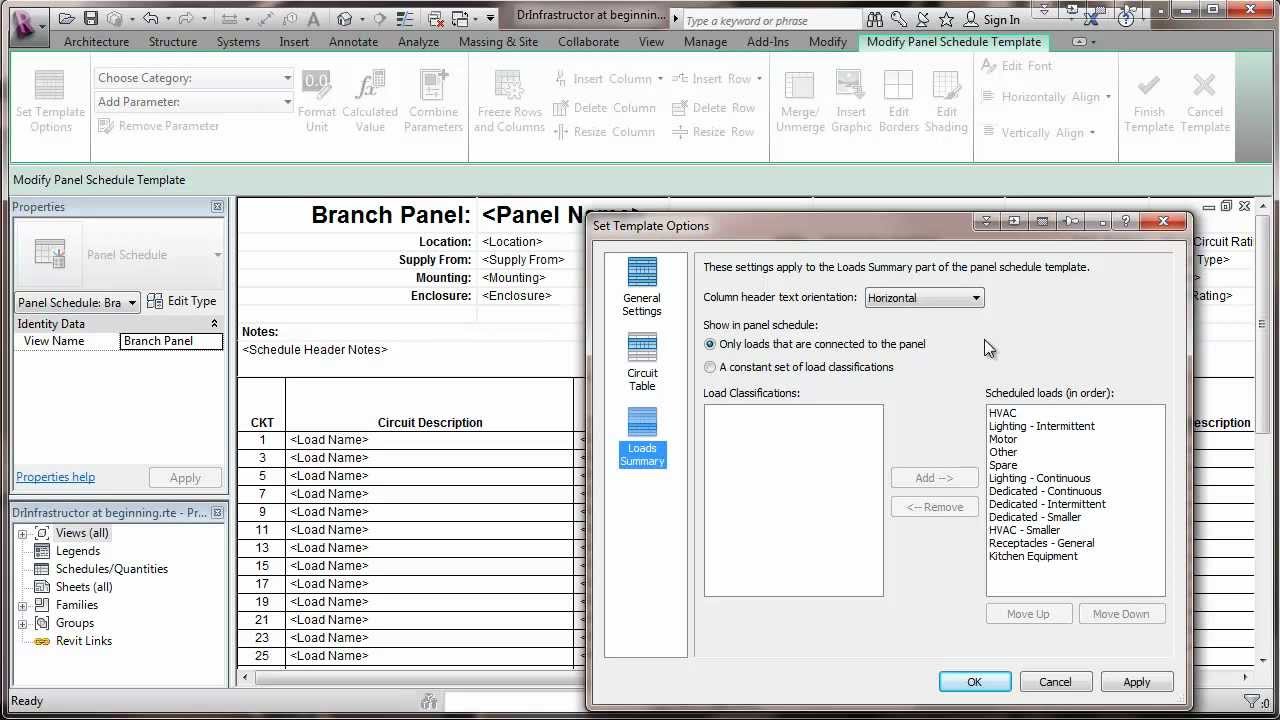Click the View Name input field
Viewport: 1280px width, 720px height.
coord(171,341)
